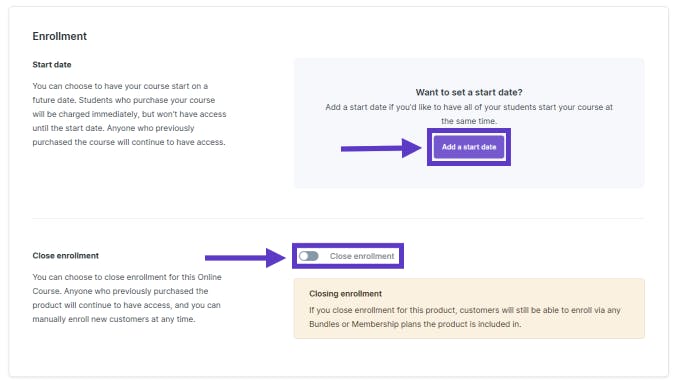Click the purple arrow pointing at the enrollment toggle

tap(245, 258)
